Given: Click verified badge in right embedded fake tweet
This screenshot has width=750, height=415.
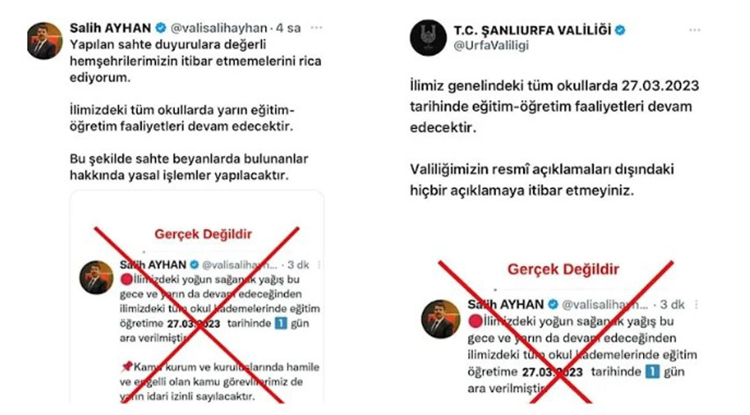Looking at the screenshot, I should click(553, 304).
